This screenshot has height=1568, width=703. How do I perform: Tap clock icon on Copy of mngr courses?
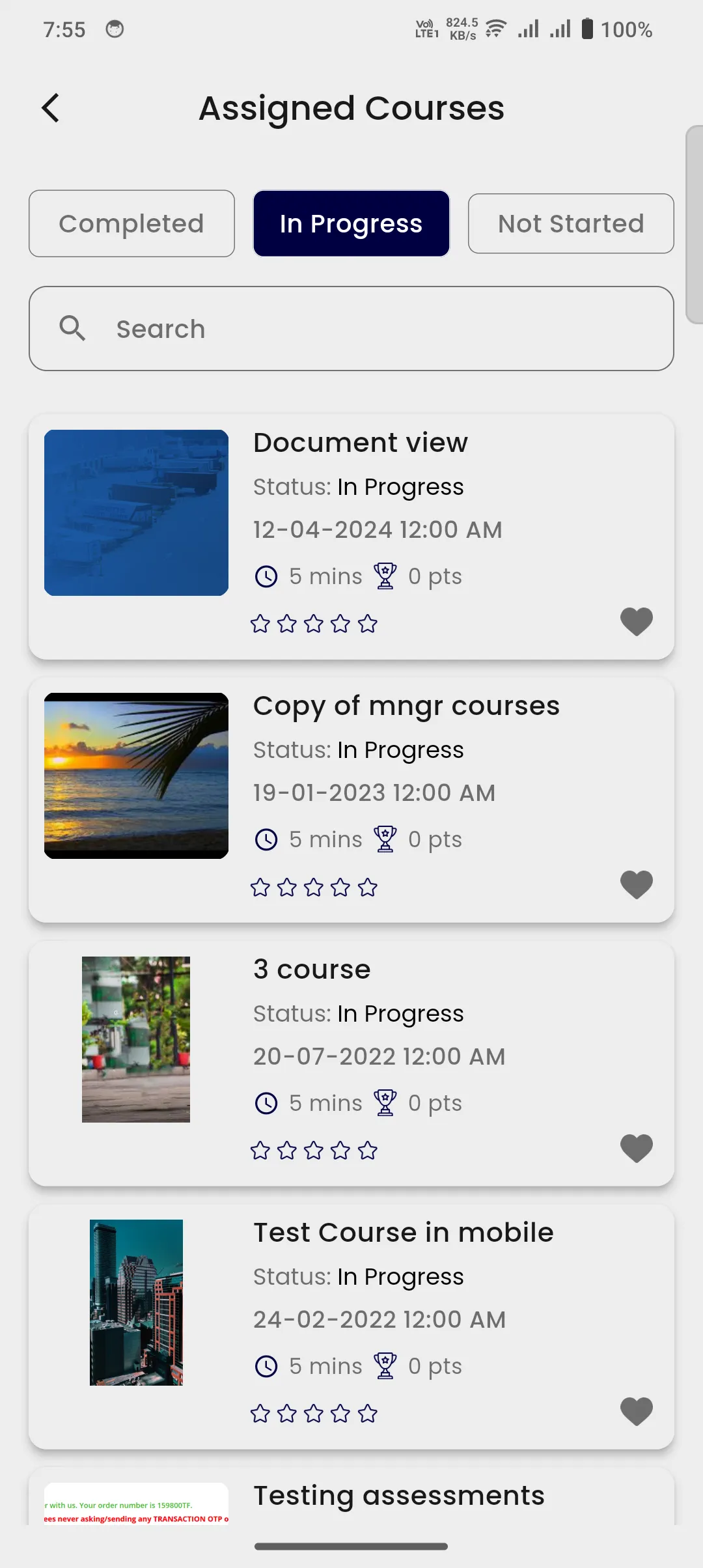tap(266, 839)
